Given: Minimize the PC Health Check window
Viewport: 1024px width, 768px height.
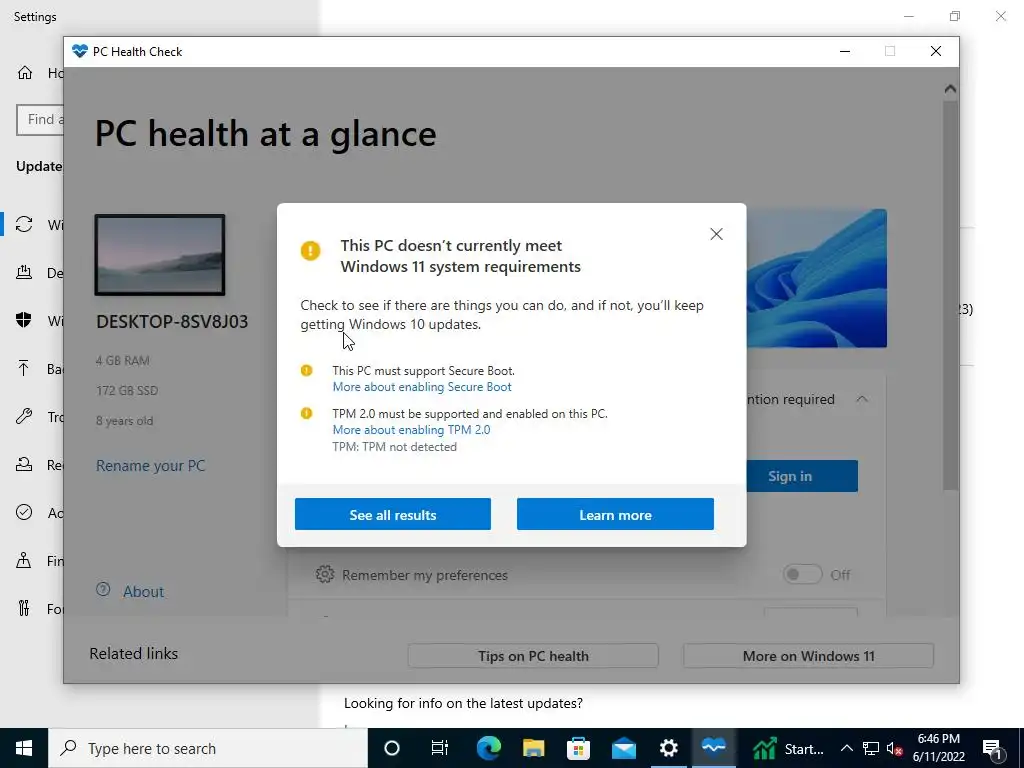Looking at the screenshot, I should coord(845,52).
